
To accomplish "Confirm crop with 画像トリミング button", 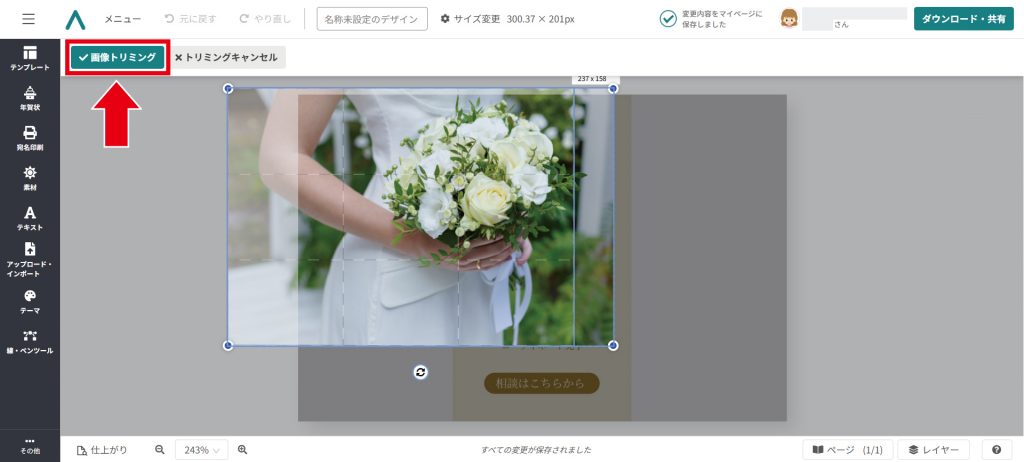I will click(117, 57).
